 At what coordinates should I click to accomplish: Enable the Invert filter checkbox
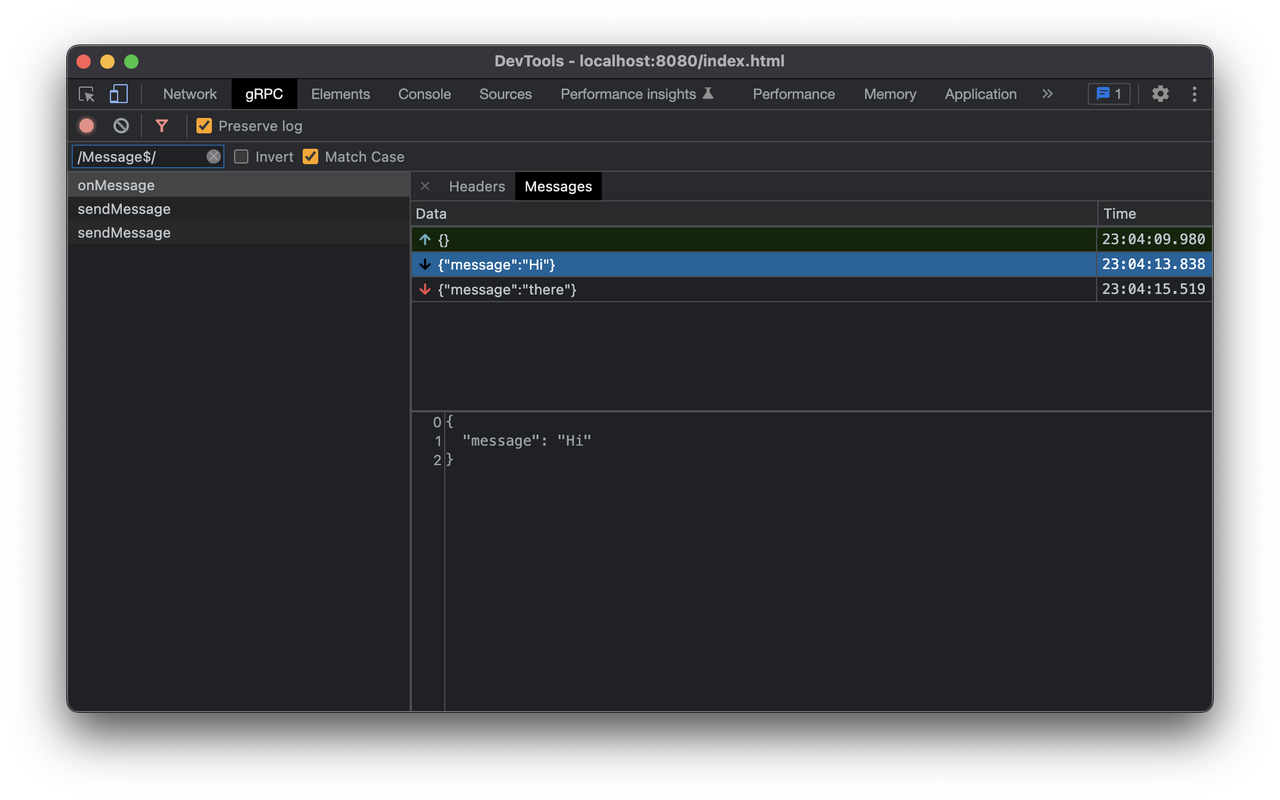[x=241, y=156]
